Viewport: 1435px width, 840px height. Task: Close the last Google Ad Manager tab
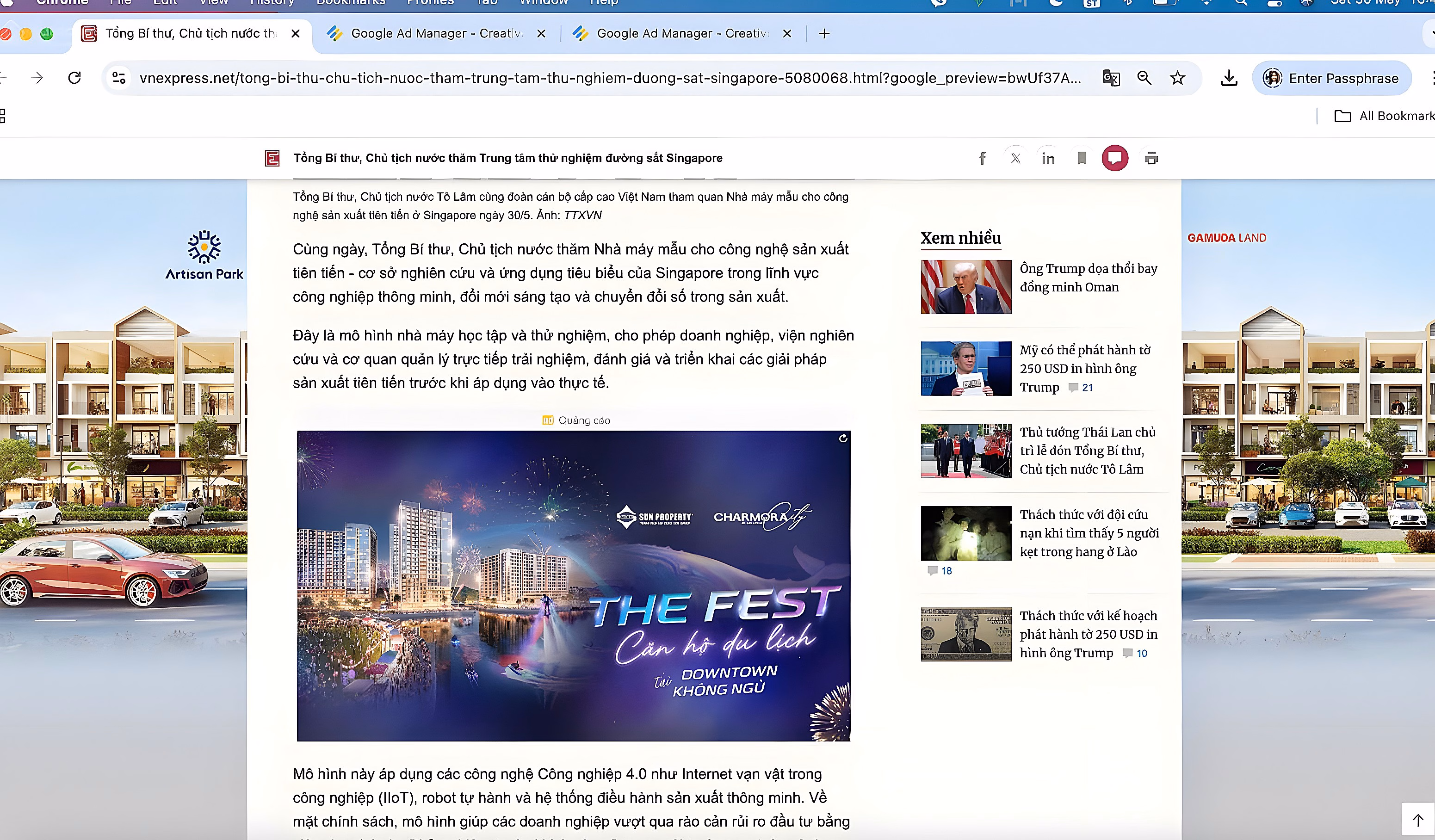coord(787,34)
